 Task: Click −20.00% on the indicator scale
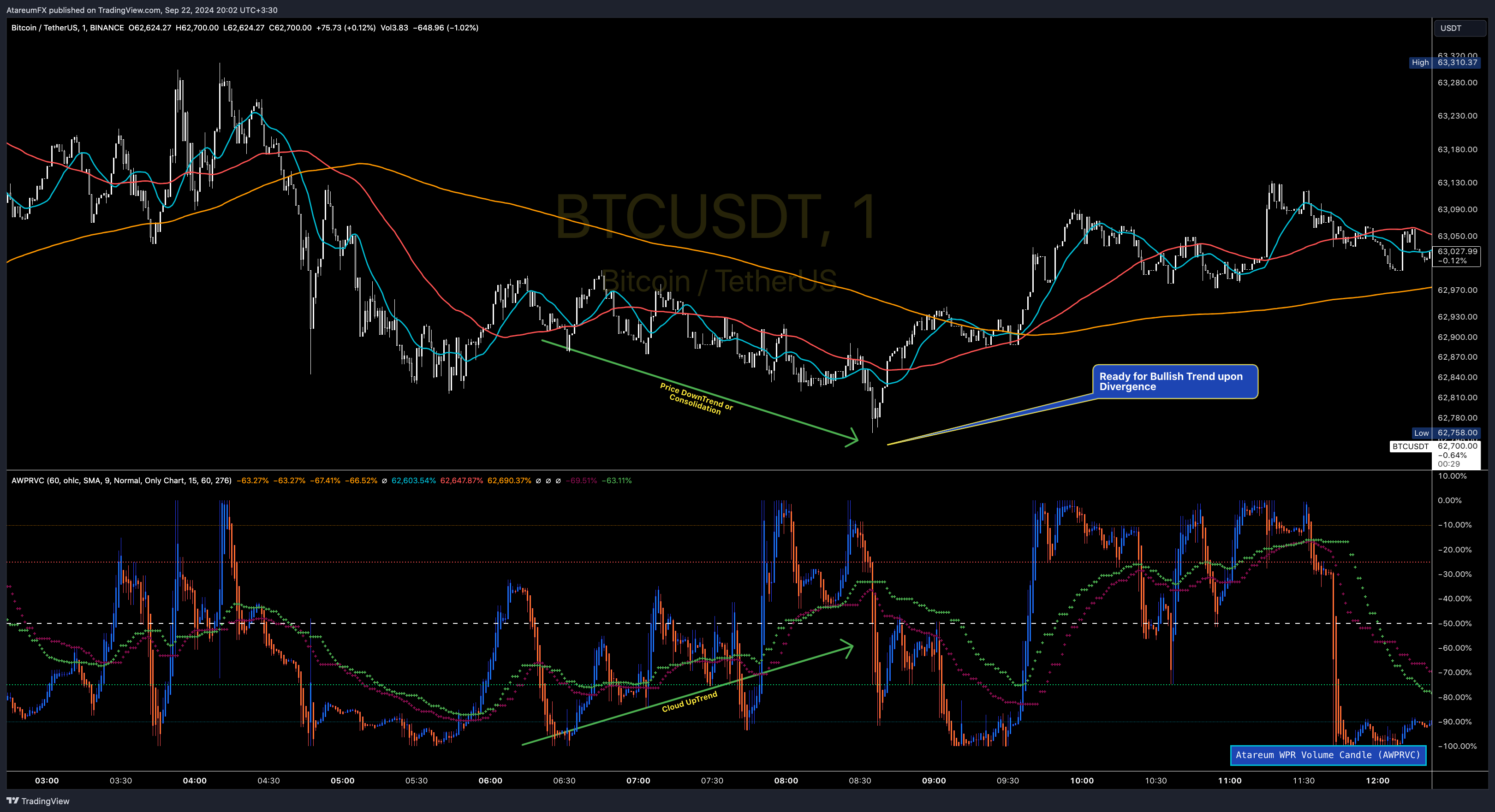[x=1454, y=550]
